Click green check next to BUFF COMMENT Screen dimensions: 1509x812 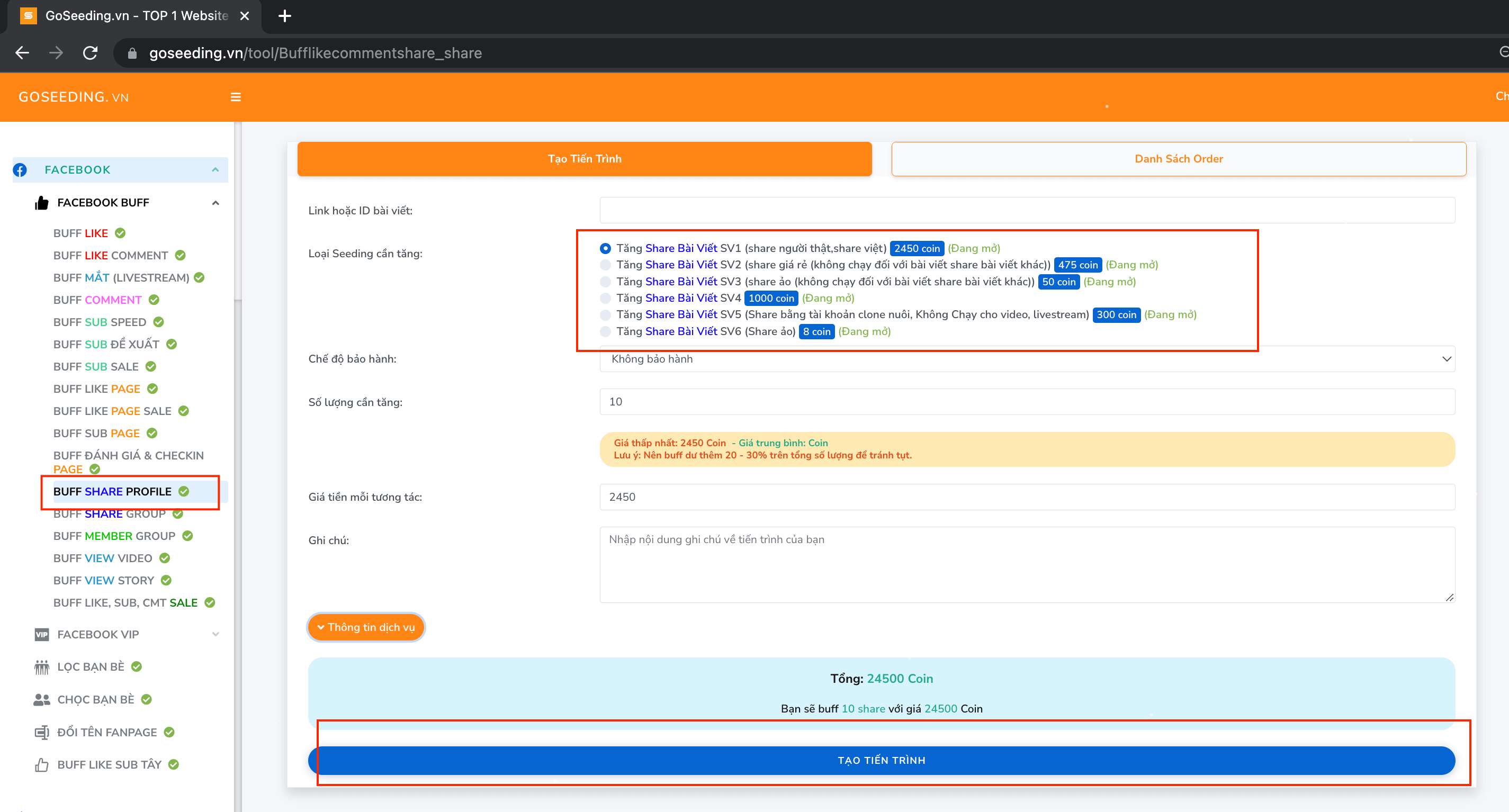click(x=154, y=300)
